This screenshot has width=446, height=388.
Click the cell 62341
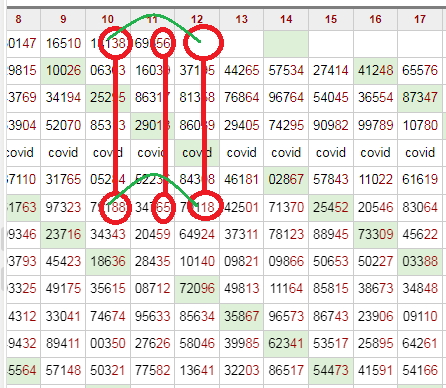coord(286,344)
